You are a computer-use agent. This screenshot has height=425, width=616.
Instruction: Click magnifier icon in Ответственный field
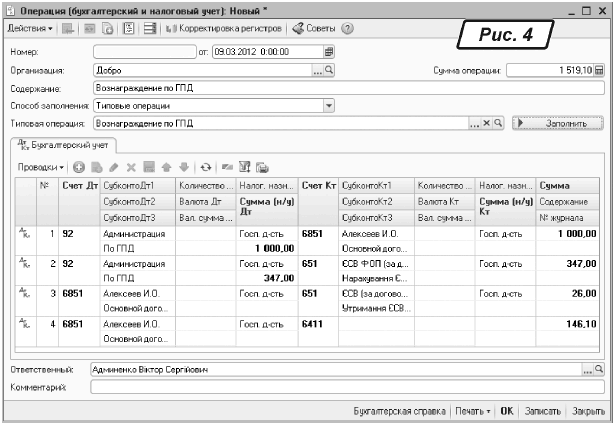600,369
